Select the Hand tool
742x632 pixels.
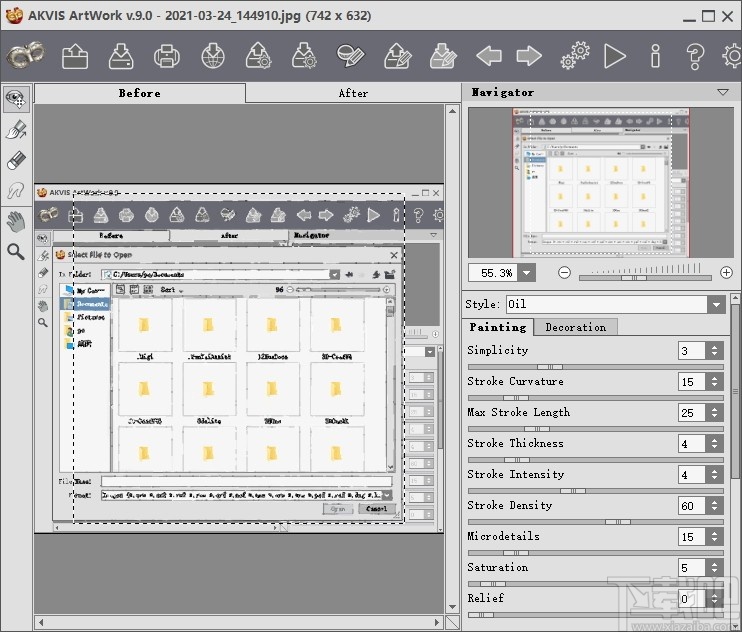[x=16, y=221]
